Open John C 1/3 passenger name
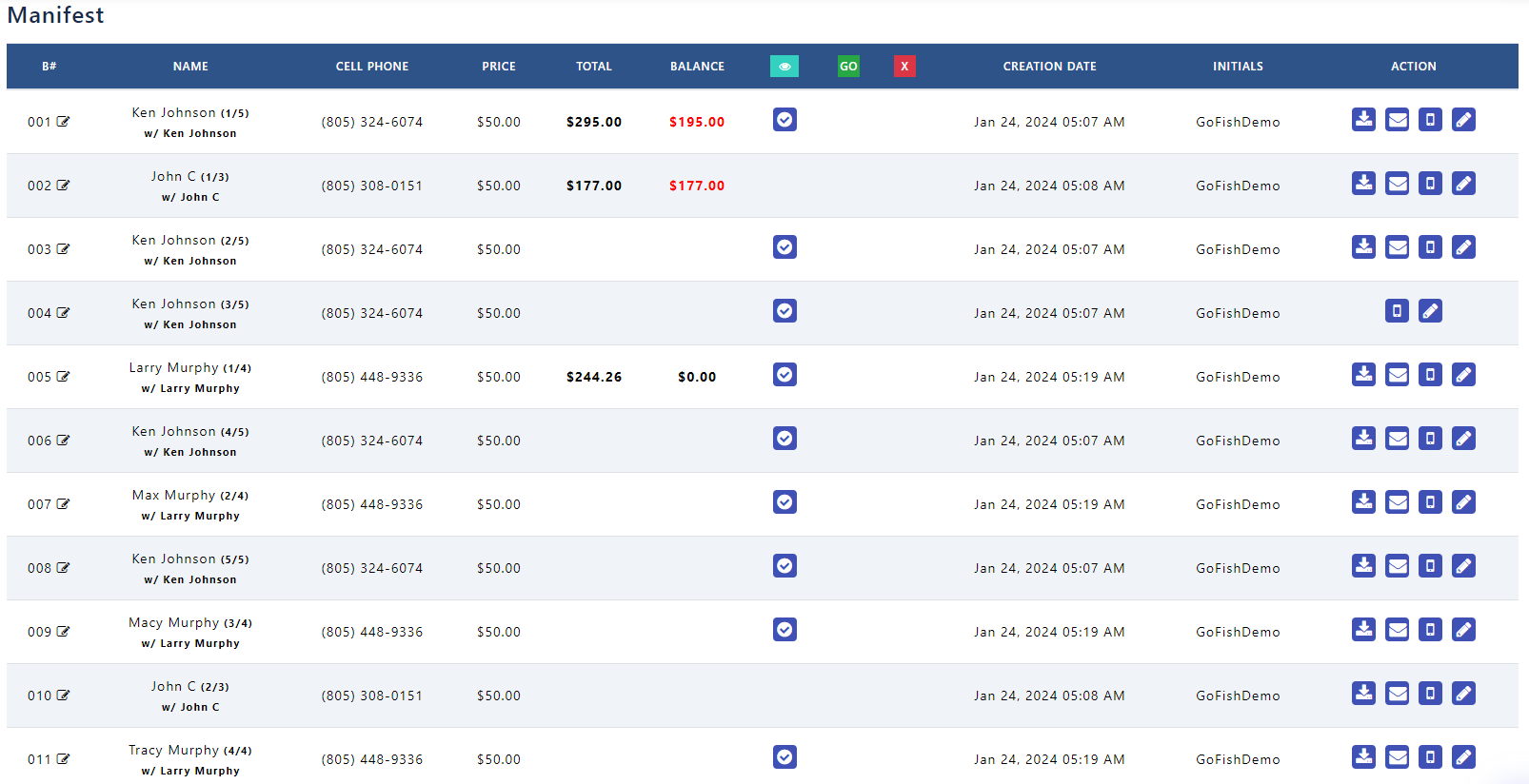This screenshot has height=784, width=1529. [x=190, y=176]
